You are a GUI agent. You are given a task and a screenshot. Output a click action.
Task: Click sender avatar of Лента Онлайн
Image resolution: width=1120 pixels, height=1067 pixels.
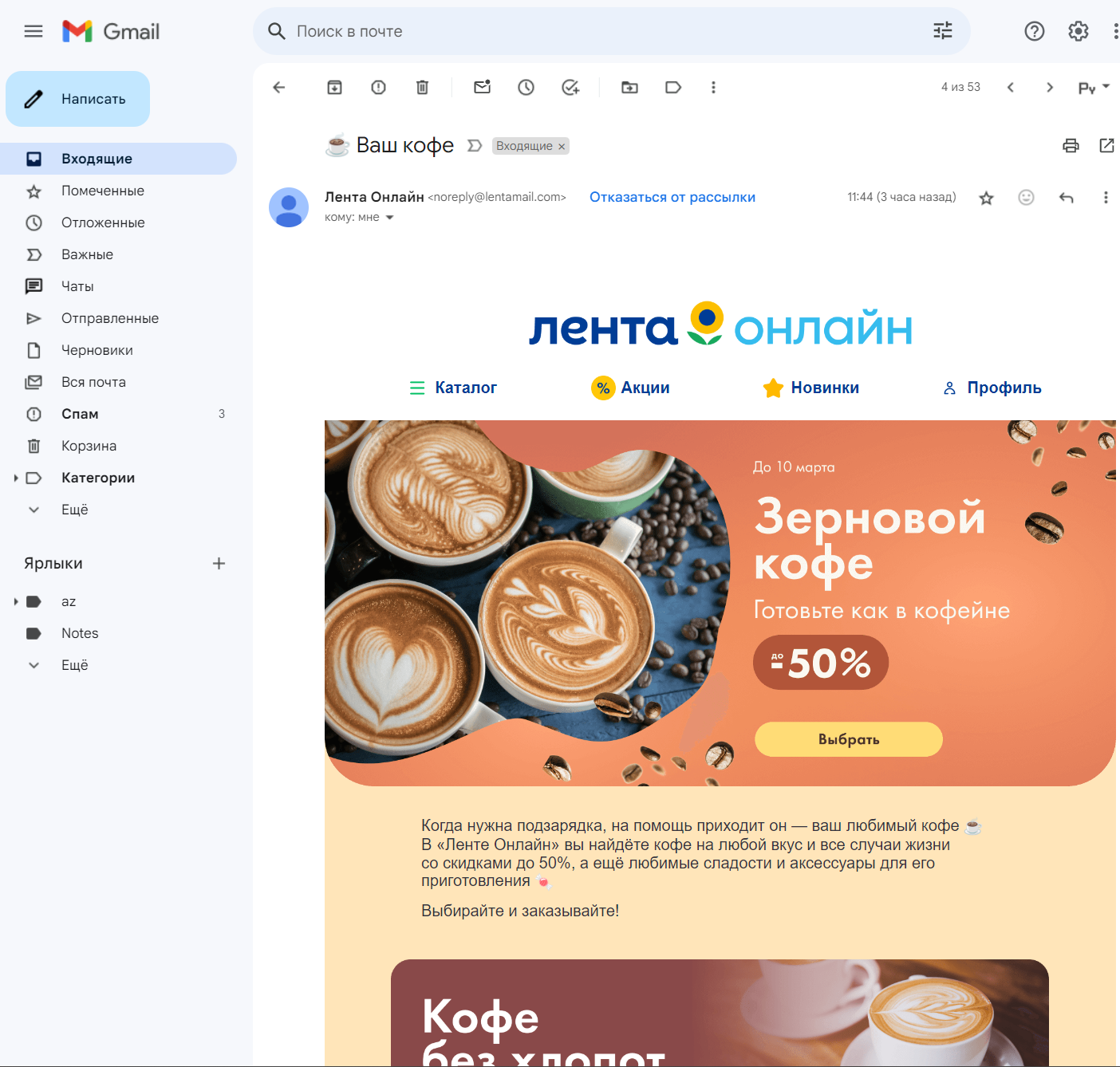pos(289,207)
